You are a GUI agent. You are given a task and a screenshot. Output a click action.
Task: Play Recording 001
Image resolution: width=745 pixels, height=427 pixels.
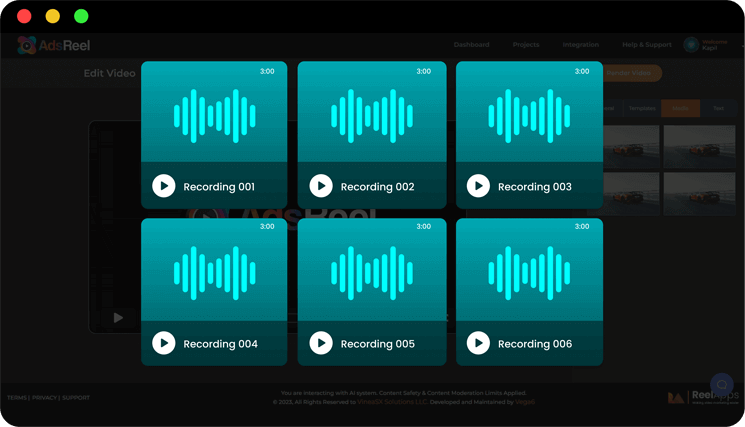click(164, 186)
